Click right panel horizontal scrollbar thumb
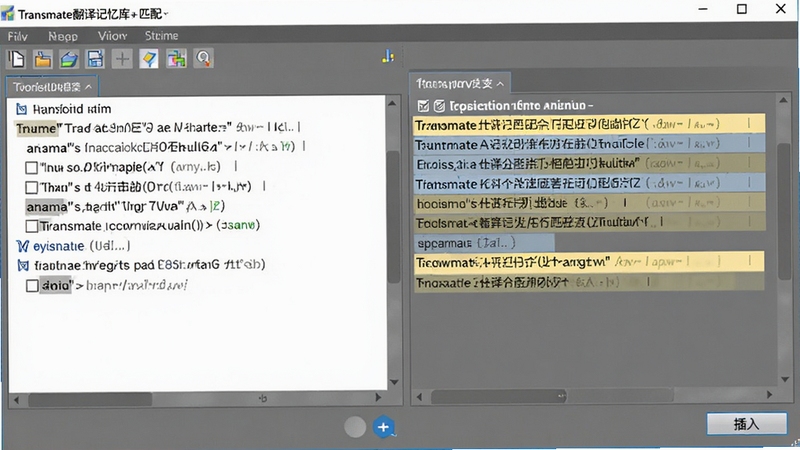The height and width of the screenshot is (450, 800). (499, 396)
